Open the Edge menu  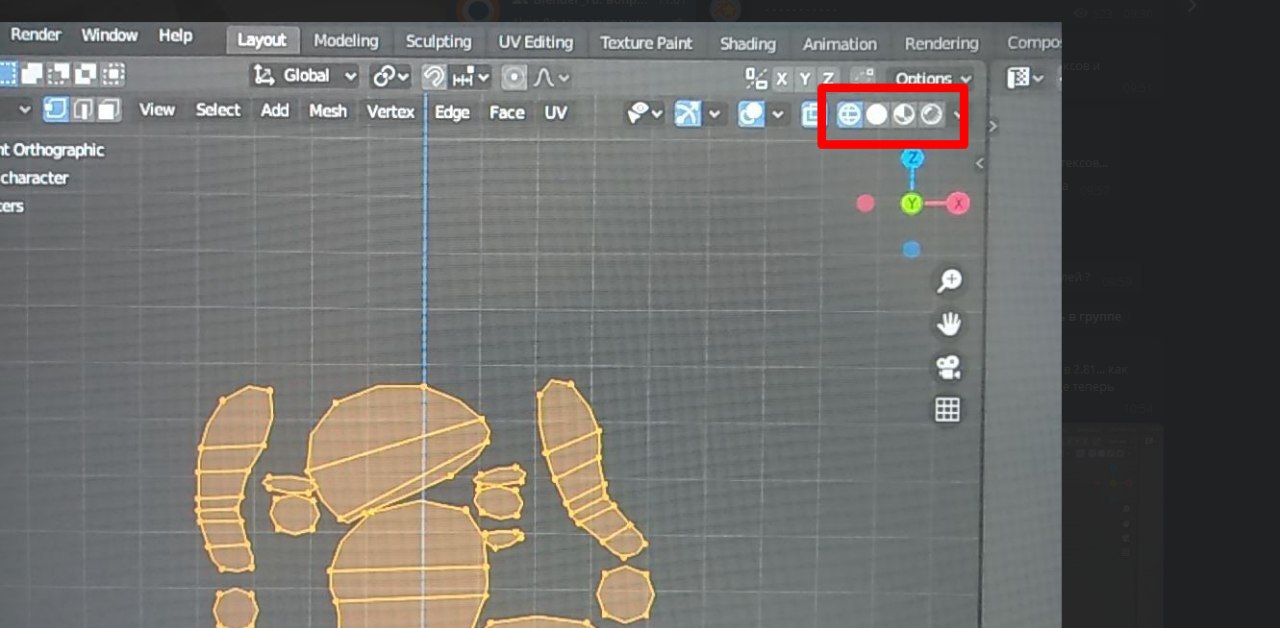pyautogui.click(x=452, y=113)
